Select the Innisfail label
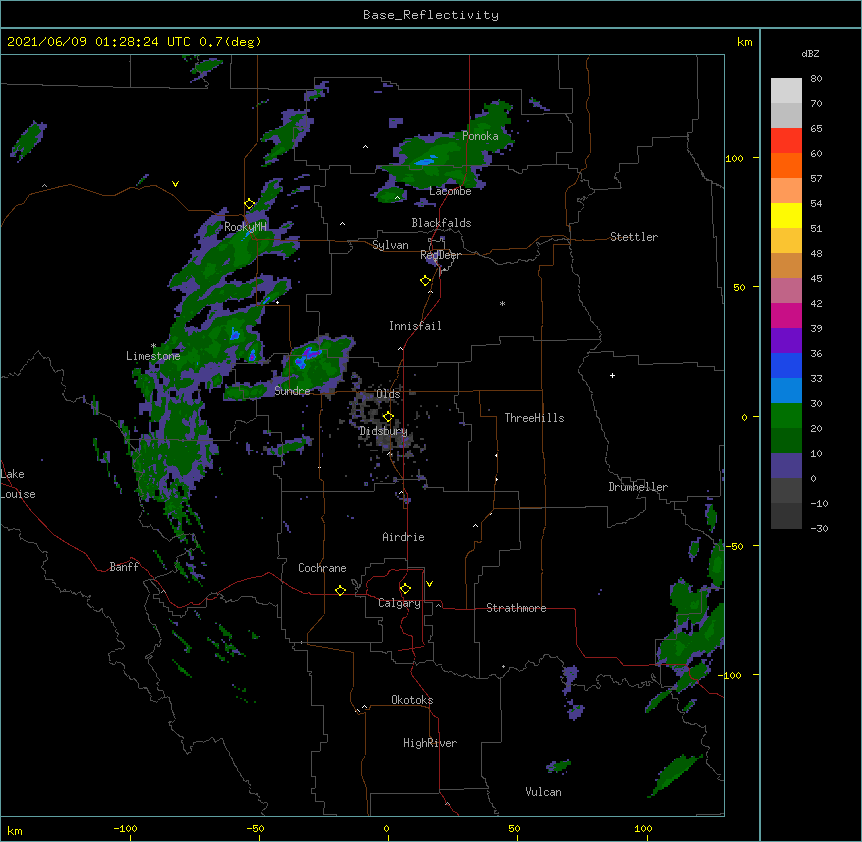 pos(415,326)
